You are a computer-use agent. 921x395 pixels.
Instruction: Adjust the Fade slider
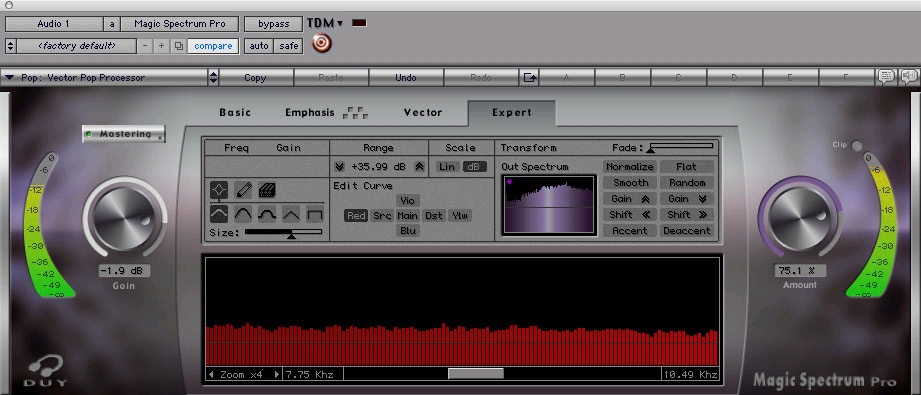pos(681,147)
